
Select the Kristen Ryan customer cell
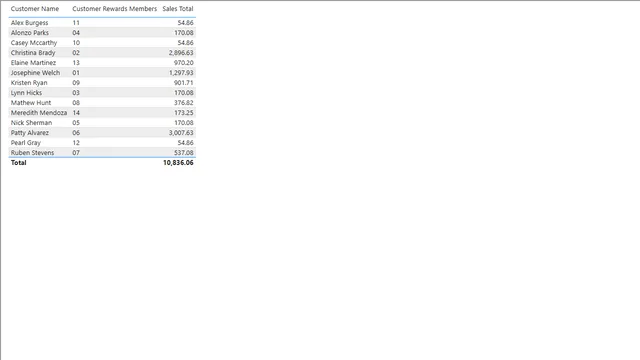tap(29, 83)
